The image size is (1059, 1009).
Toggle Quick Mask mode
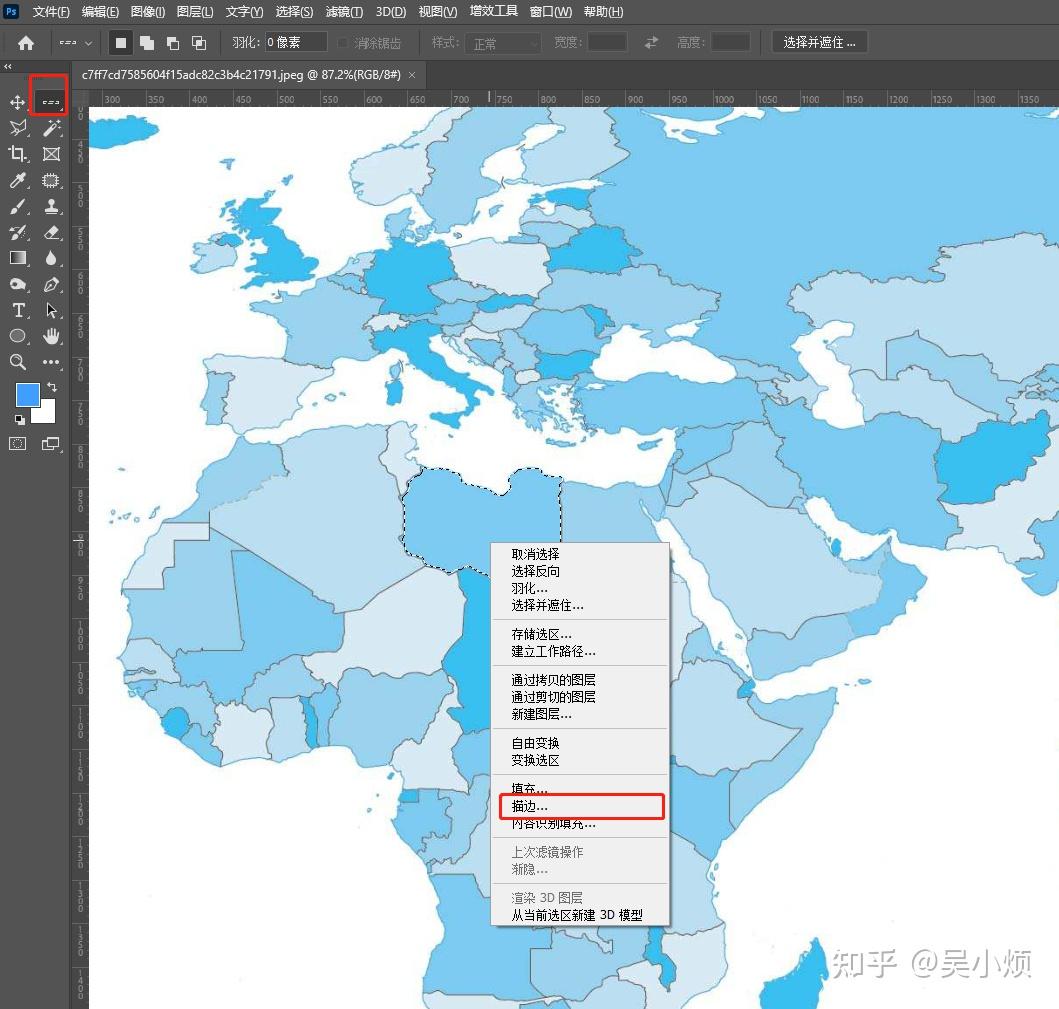pos(18,444)
